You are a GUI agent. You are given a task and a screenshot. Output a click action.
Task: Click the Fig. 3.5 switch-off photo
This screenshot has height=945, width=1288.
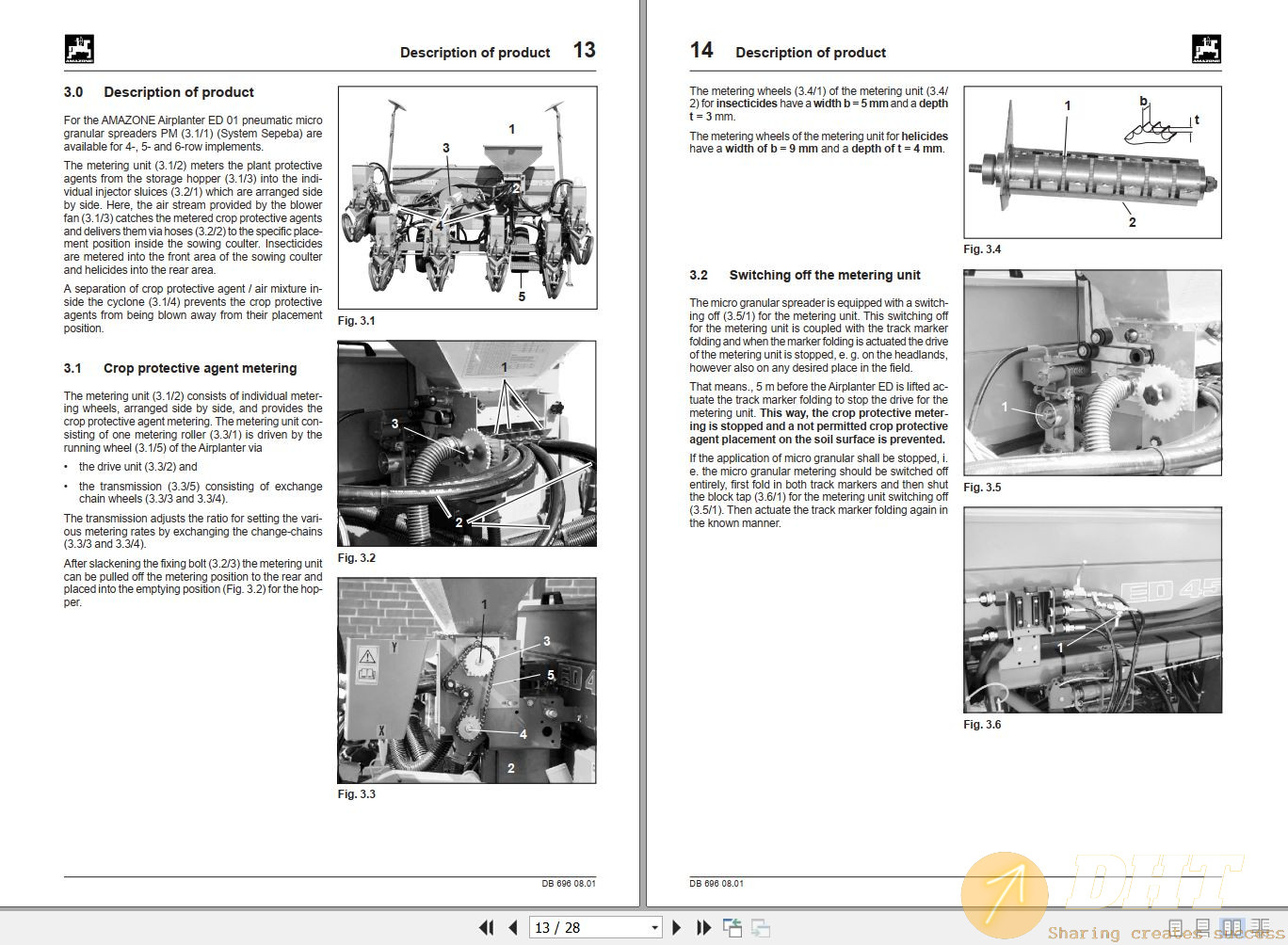click(1092, 373)
